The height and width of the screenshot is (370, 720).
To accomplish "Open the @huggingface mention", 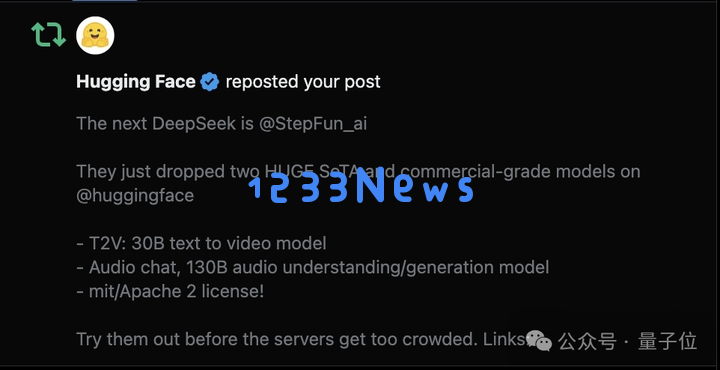I will click(x=135, y=196).
